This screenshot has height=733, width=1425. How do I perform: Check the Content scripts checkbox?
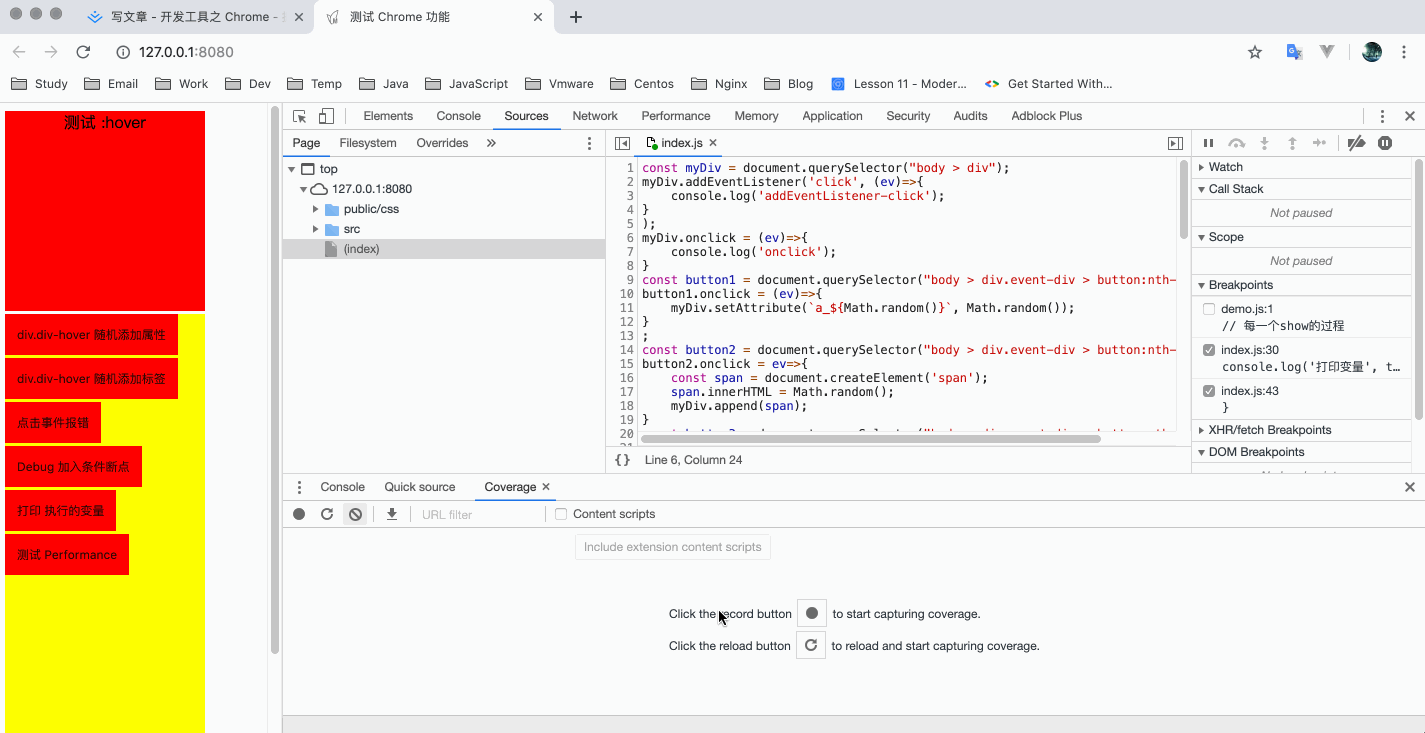pyautogui.click(x=561, y=514)
